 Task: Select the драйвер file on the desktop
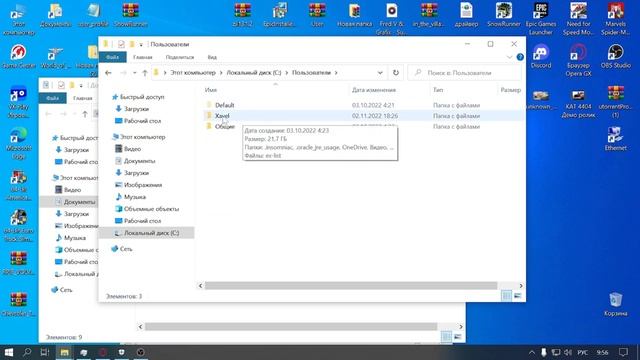click(466, 15)
